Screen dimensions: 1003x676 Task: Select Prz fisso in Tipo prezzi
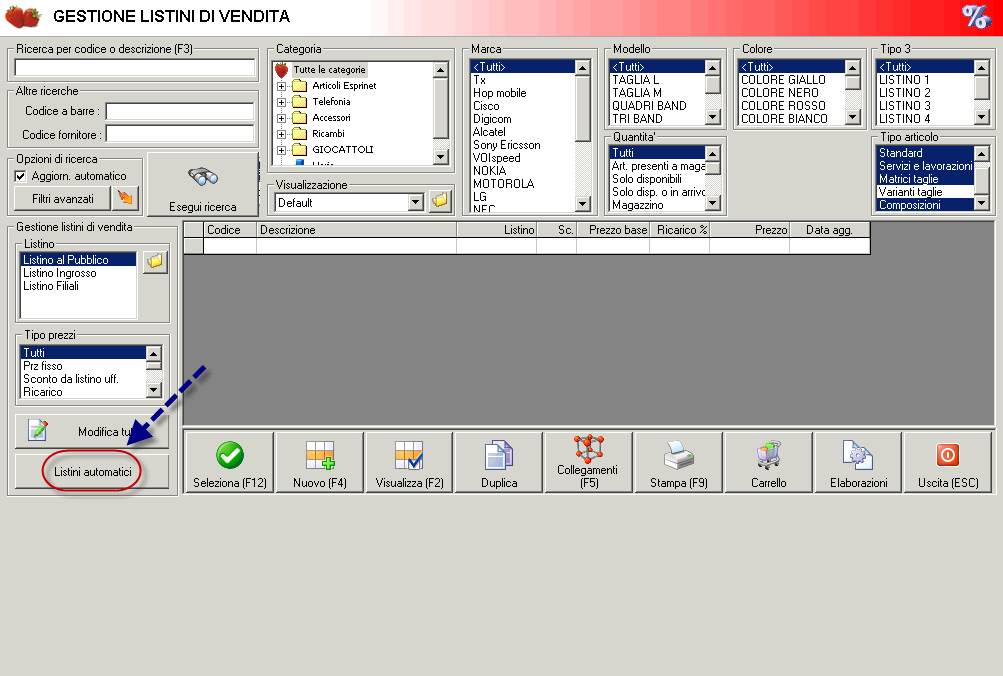(x=83, y=366)
